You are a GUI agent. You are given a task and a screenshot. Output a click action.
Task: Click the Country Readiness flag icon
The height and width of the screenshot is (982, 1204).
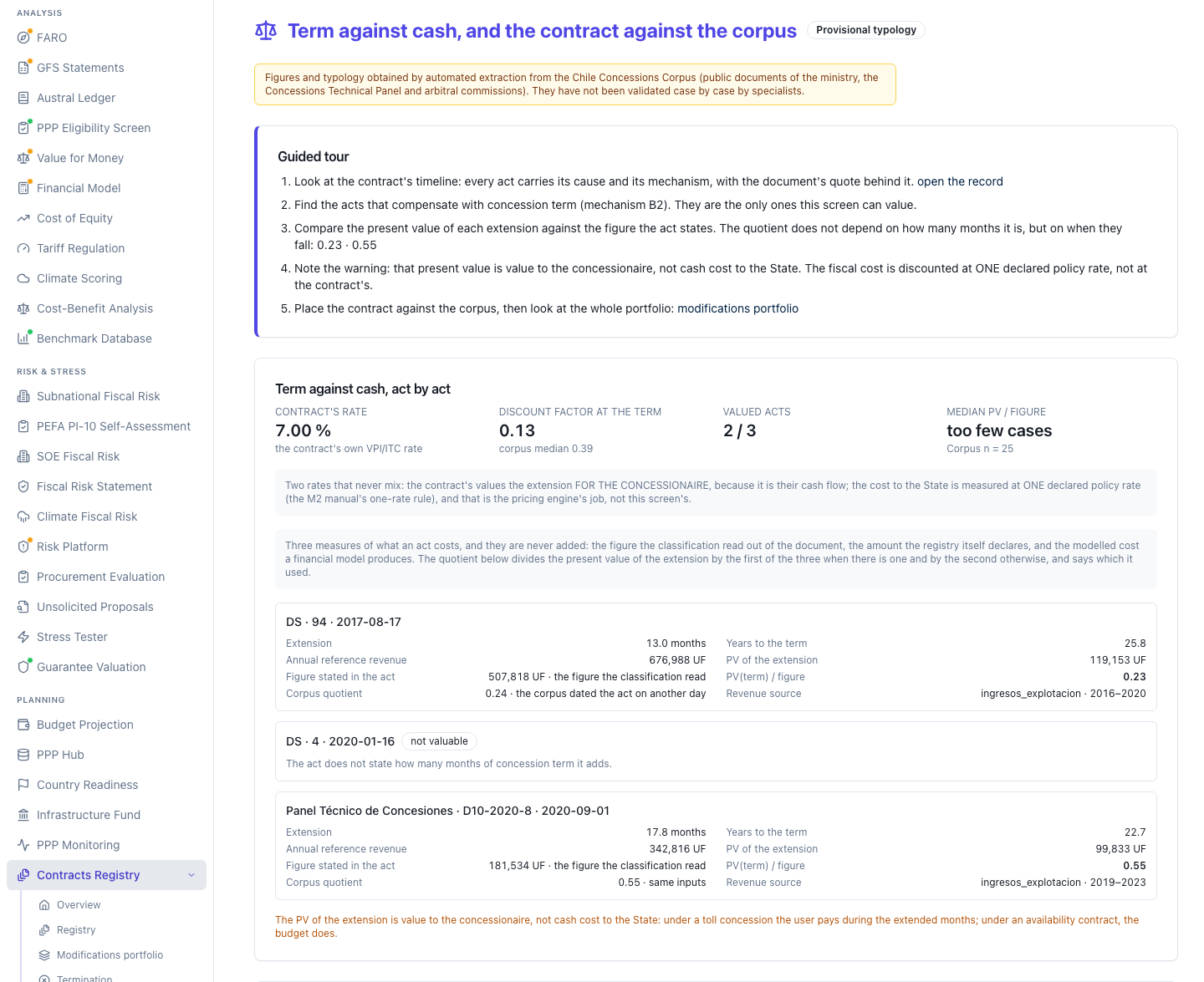(x=23, y=785)
